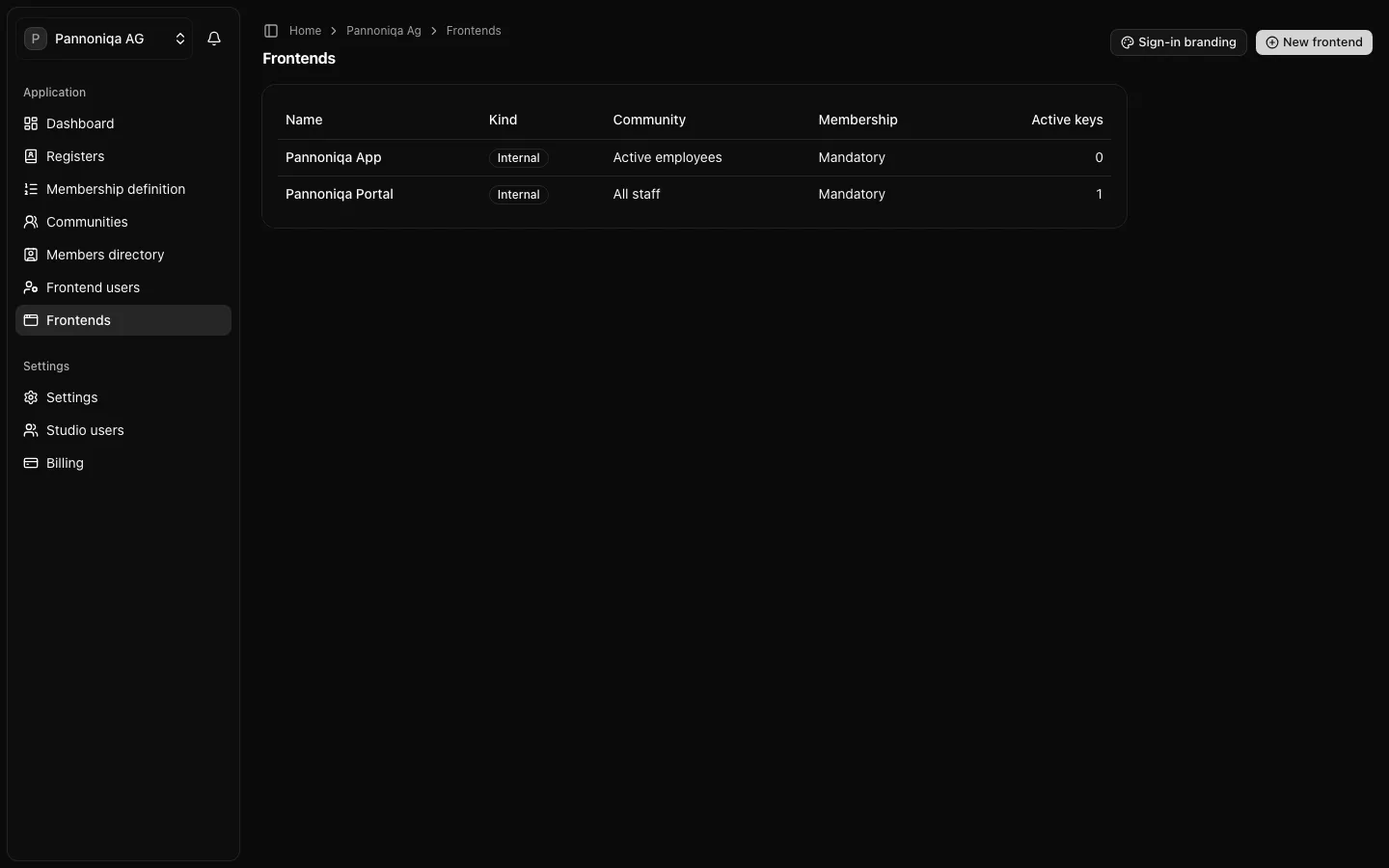The height and width of the screenshot is (868, 1389).
Task: Navigate to Studio users
Action: pos(123,430)
